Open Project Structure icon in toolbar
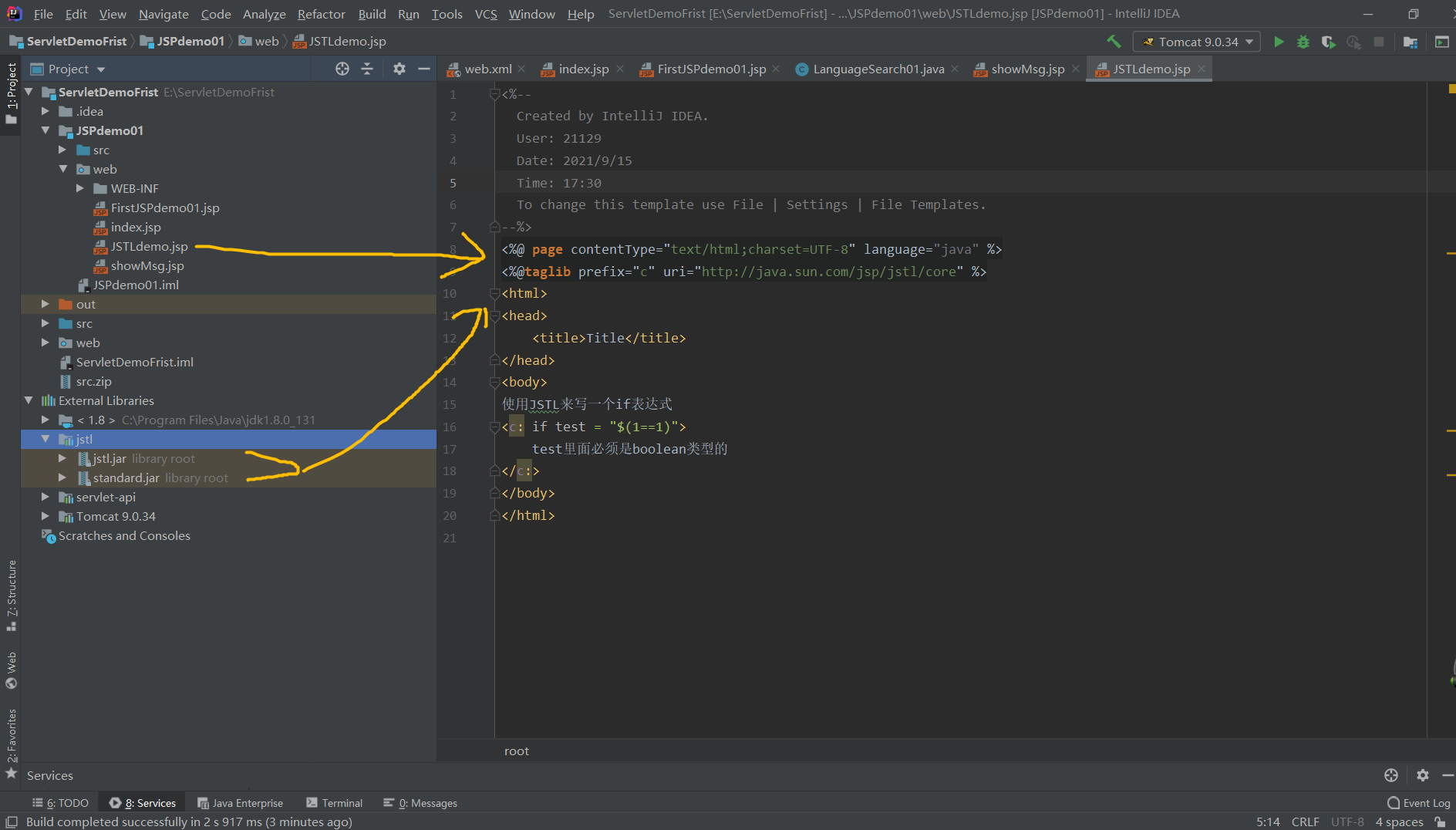The image size is (1456, 830). coord(1410,42)
